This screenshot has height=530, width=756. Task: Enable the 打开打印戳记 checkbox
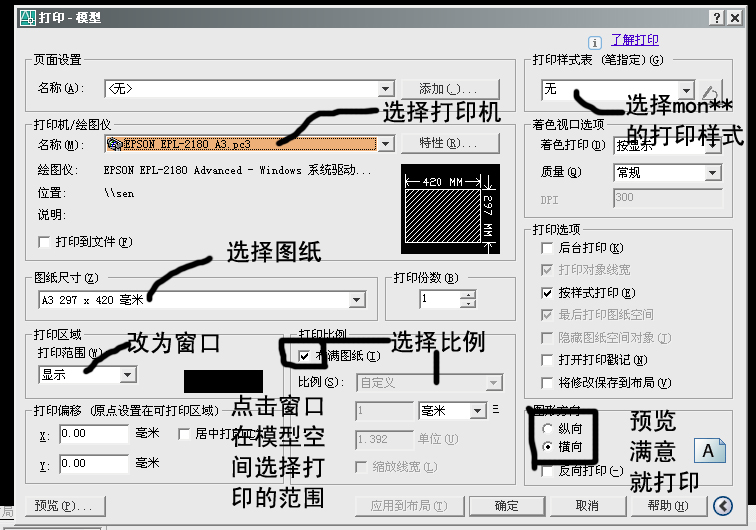pyautogui.click(x=547, y=360)
